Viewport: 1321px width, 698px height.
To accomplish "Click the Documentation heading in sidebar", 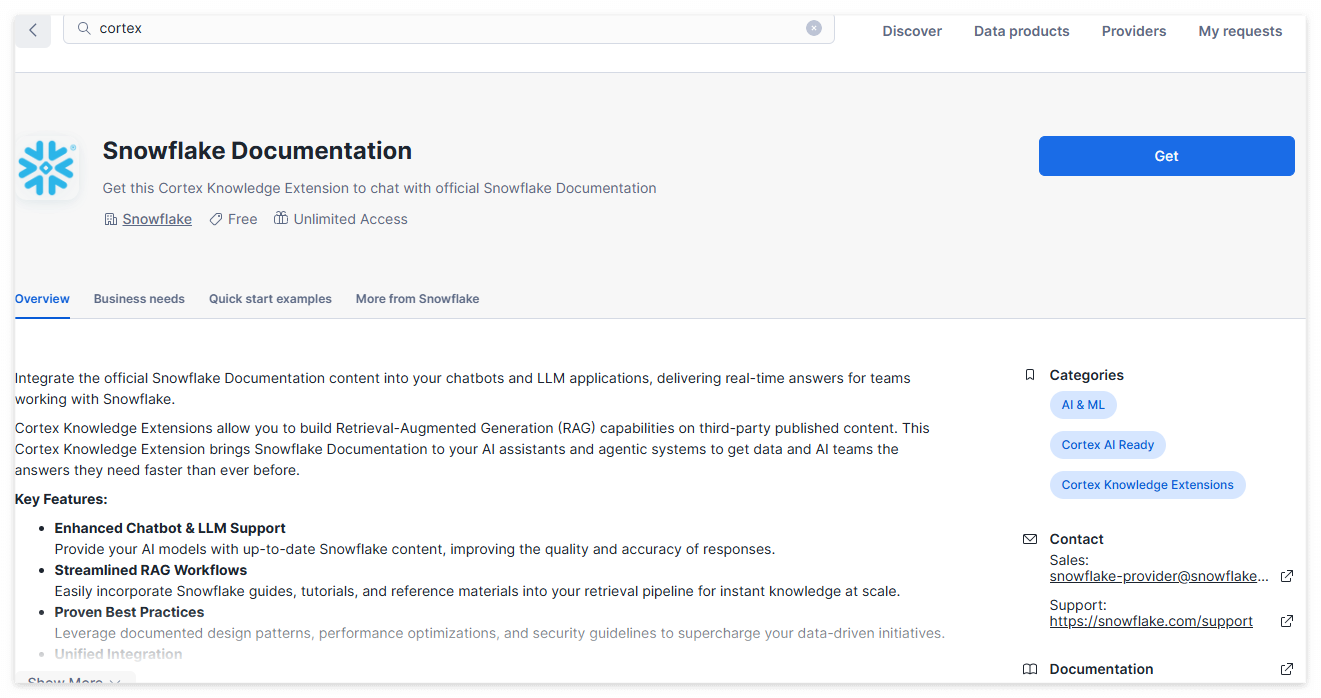I will click(x=1101, y=669).
